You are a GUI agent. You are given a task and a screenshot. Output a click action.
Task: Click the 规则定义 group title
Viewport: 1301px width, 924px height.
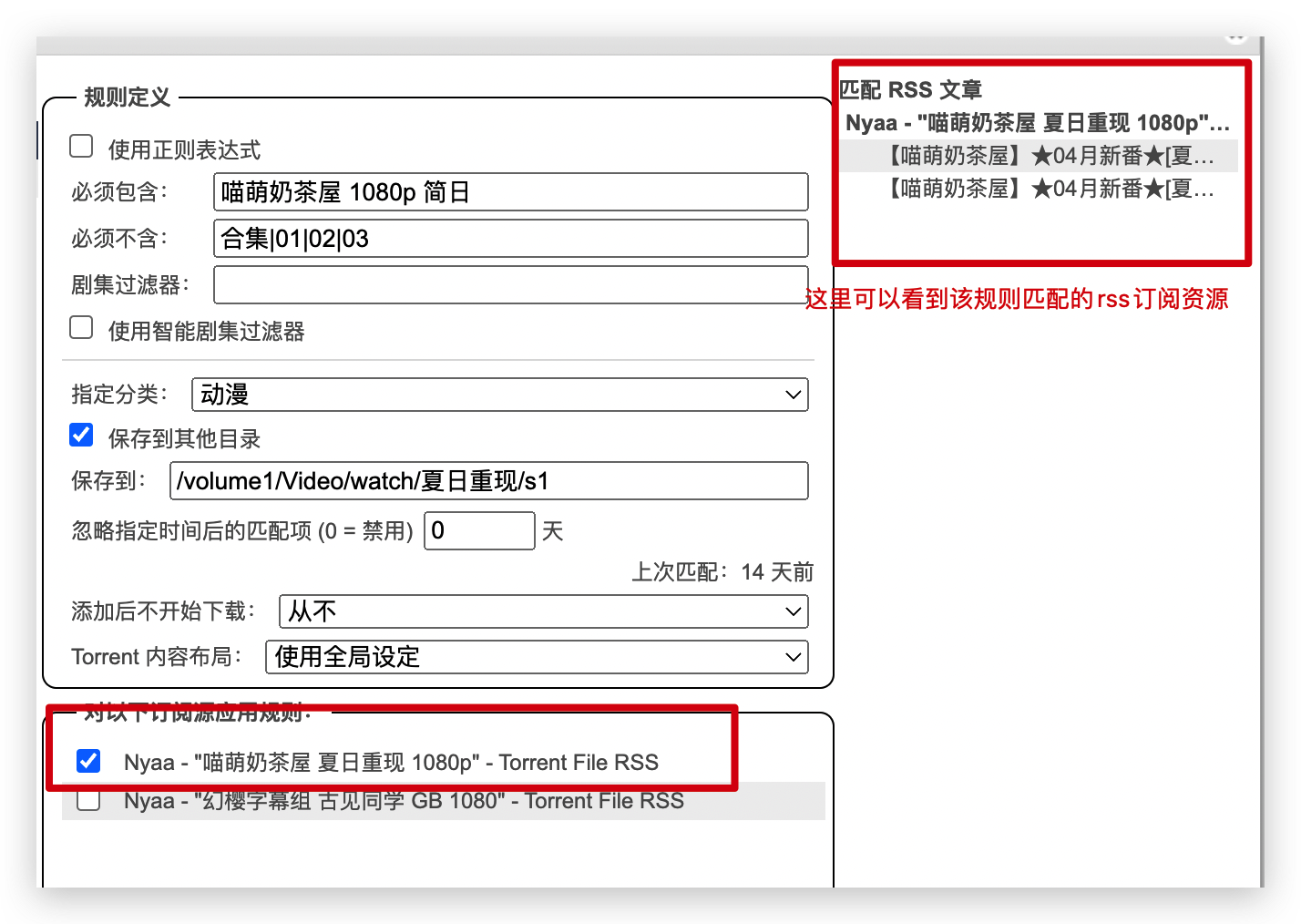[127, 98]
